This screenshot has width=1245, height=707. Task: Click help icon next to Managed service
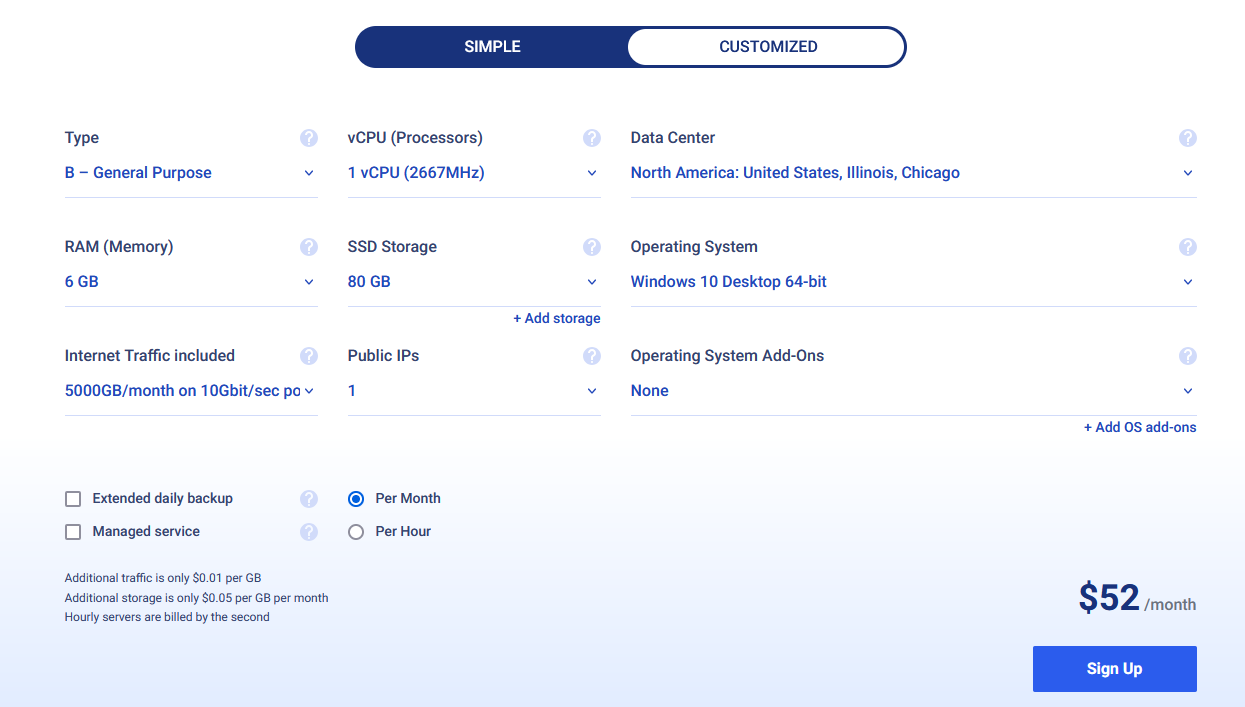pyautogui.click(x=309, y=532)
